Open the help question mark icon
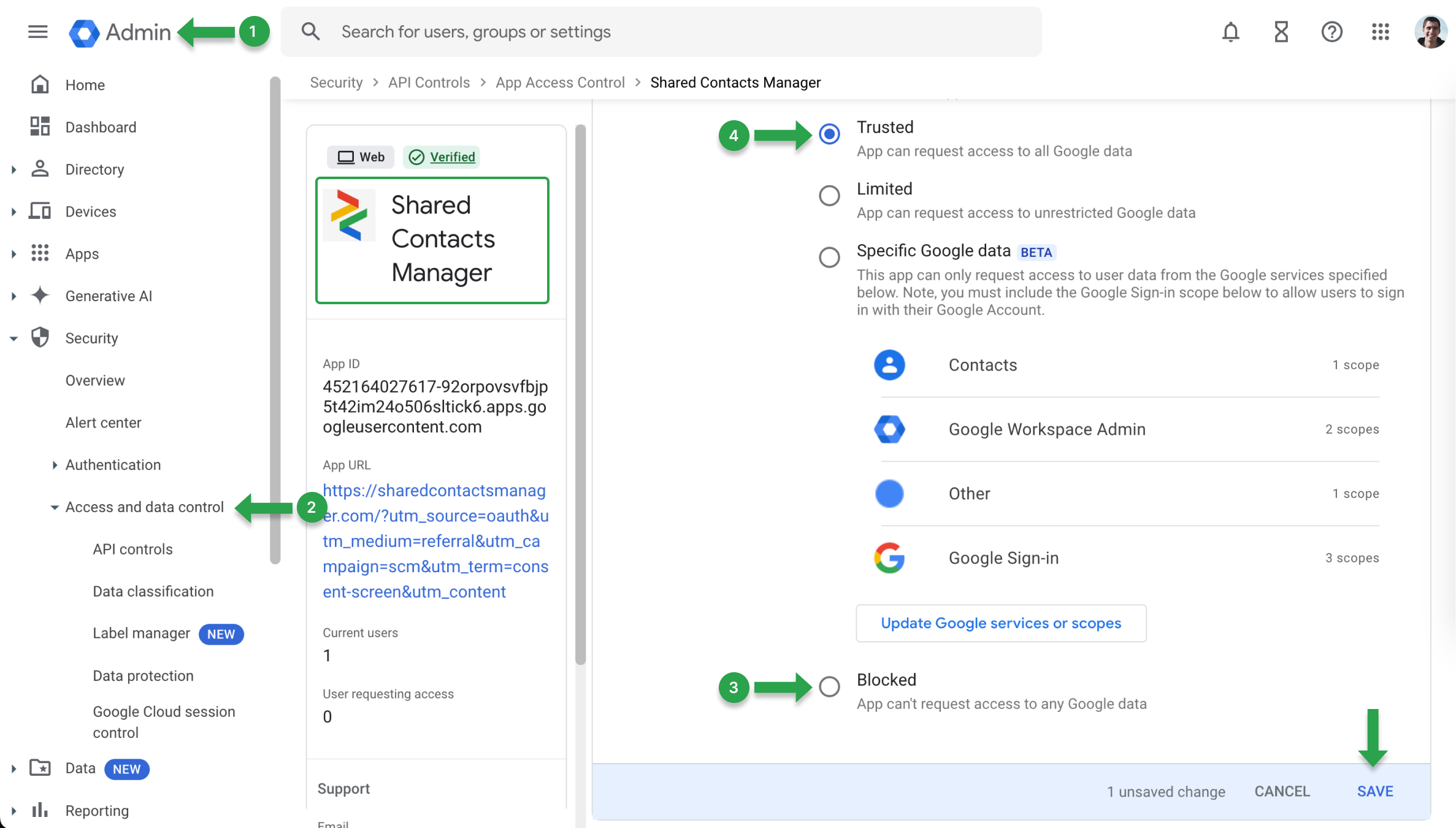 pyautogui.click(x=1331, y=31)
